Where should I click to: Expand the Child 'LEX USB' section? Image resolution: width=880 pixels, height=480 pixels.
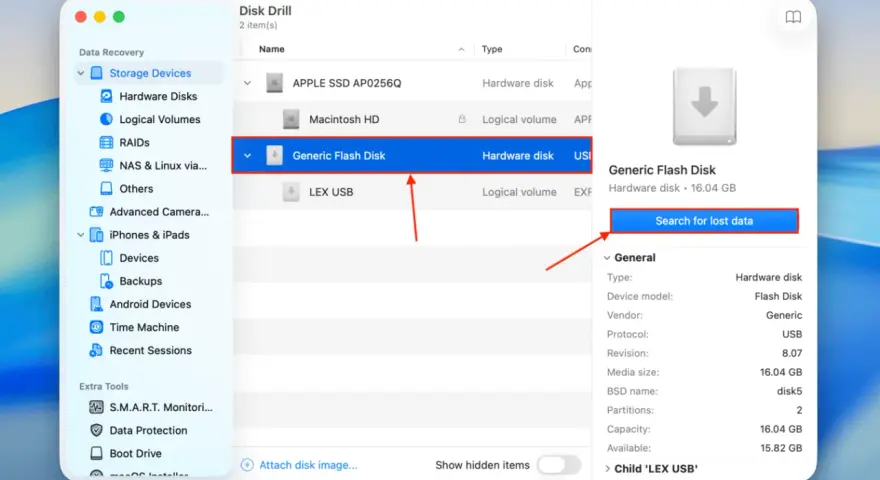click(x=607, y=468)
